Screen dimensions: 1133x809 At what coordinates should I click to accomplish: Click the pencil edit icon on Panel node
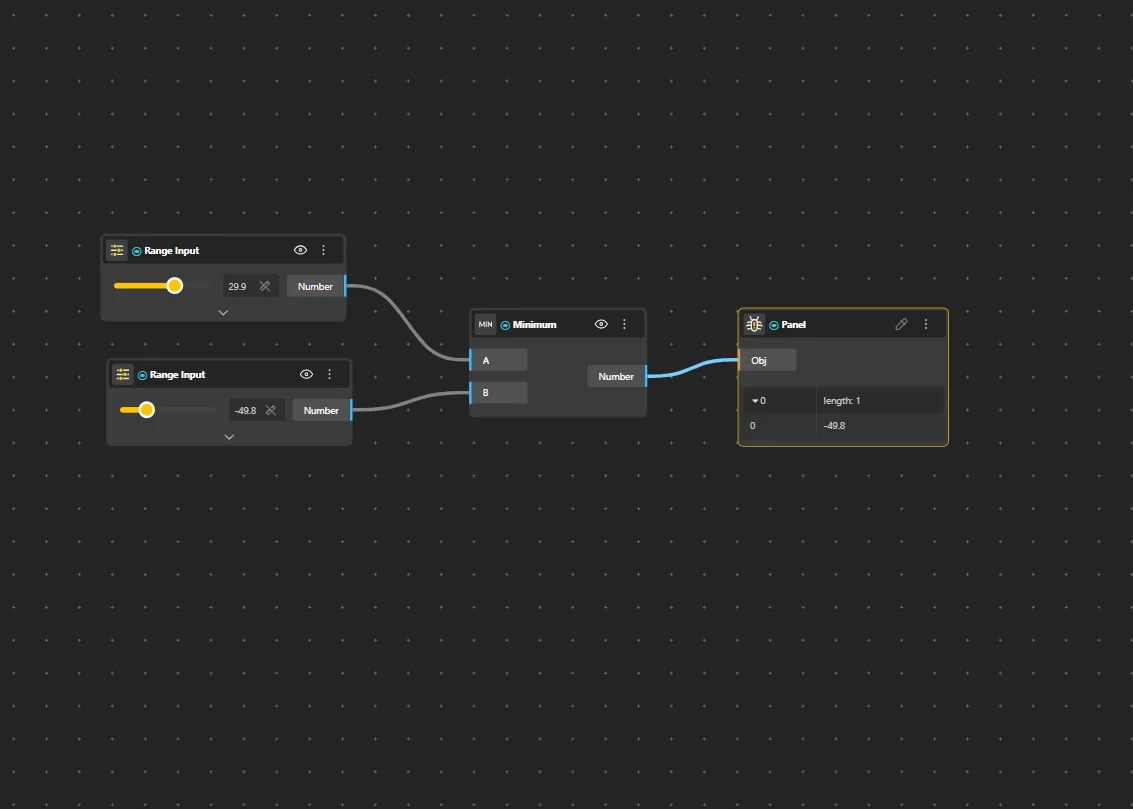pos(901,324)
